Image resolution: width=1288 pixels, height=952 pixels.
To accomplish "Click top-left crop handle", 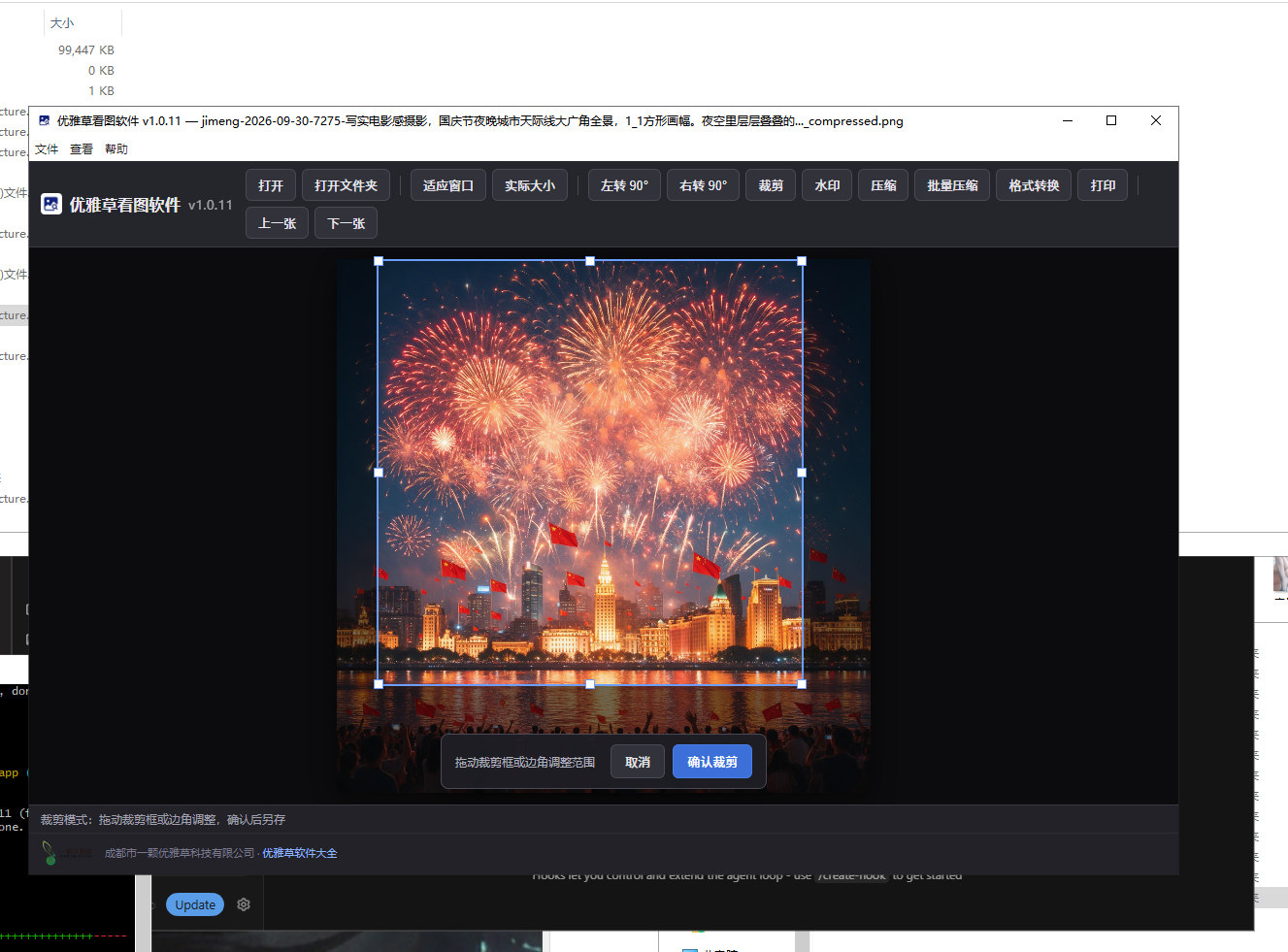I will coord(379,261).
